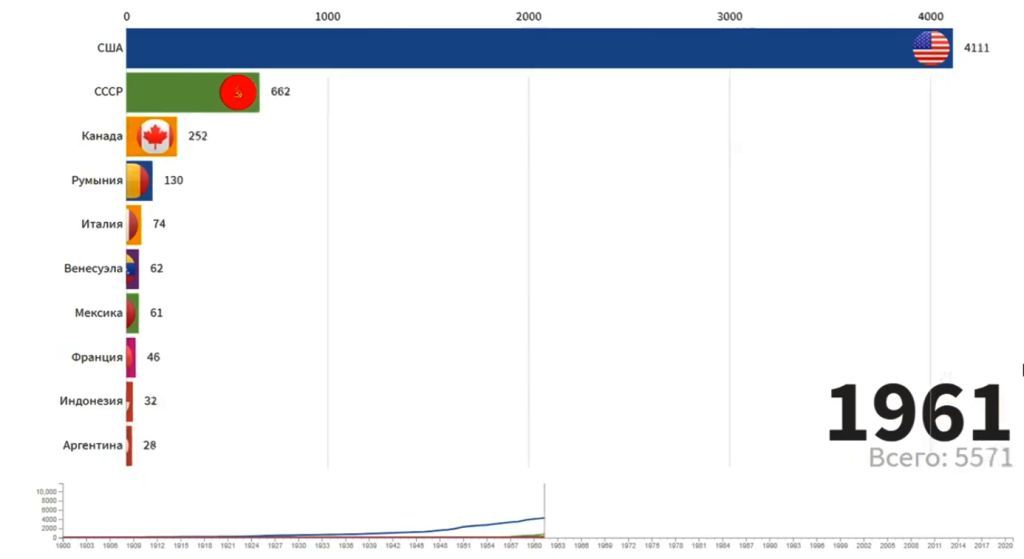Click the Italy flag icon
This screenshot has height=559, width=1024.
(133, 225)
